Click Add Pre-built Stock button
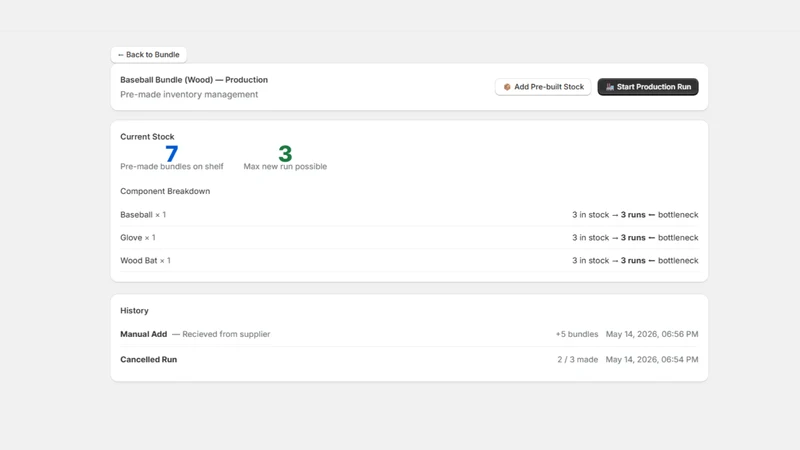This screenshot has width=800, height=450. pos(543,87)
